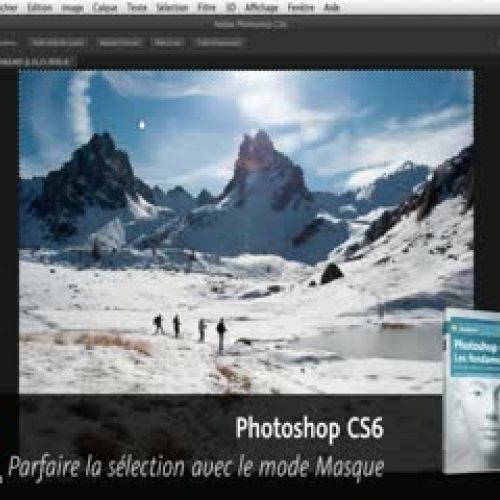
Task: Open the Edition menu
Action: [x=40, y=7]
